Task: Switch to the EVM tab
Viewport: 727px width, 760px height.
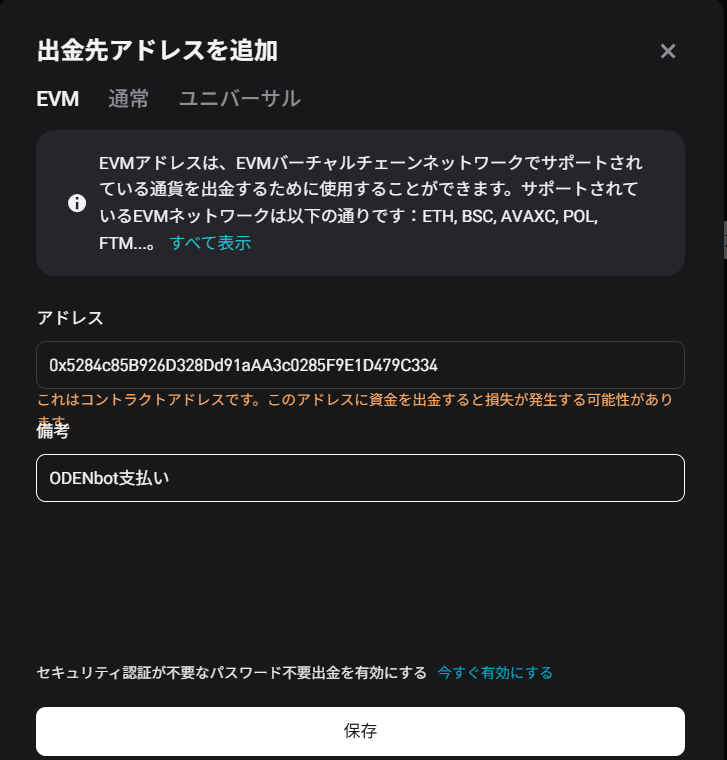Action: click(57, 99)
